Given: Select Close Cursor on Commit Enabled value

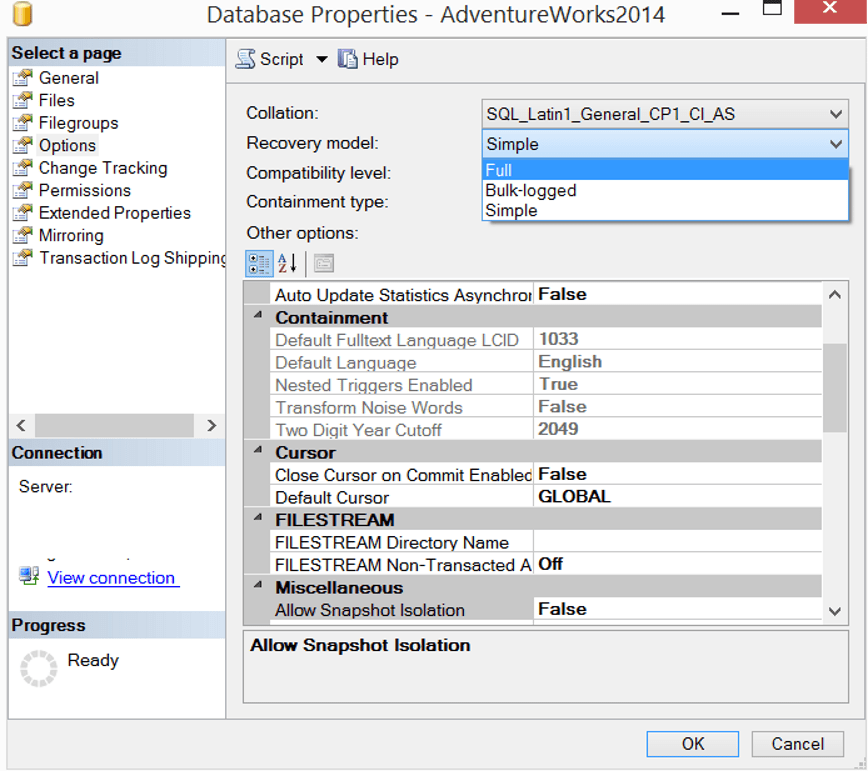Looking at the screenshot, I should pos(677,474).
